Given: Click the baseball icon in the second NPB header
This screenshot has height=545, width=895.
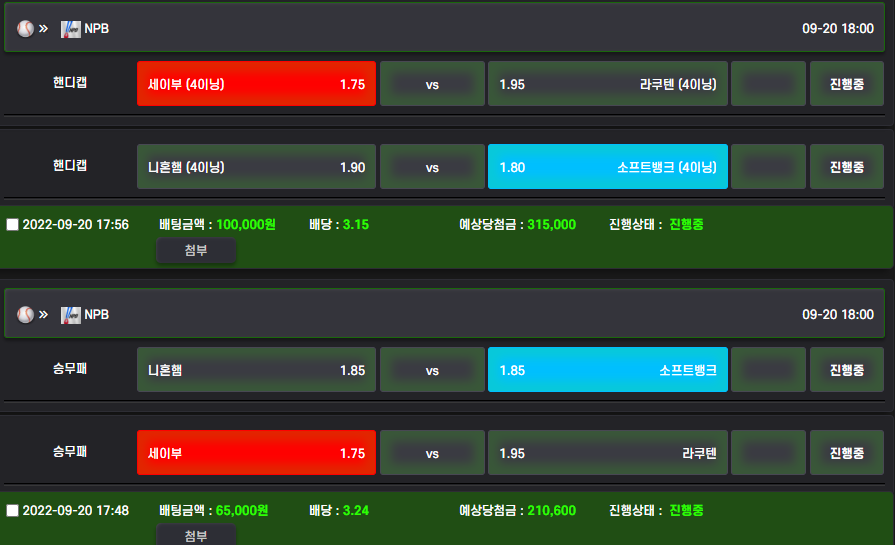Looking at the screenshot, I should pyautogui.click(x=25, y=314).
